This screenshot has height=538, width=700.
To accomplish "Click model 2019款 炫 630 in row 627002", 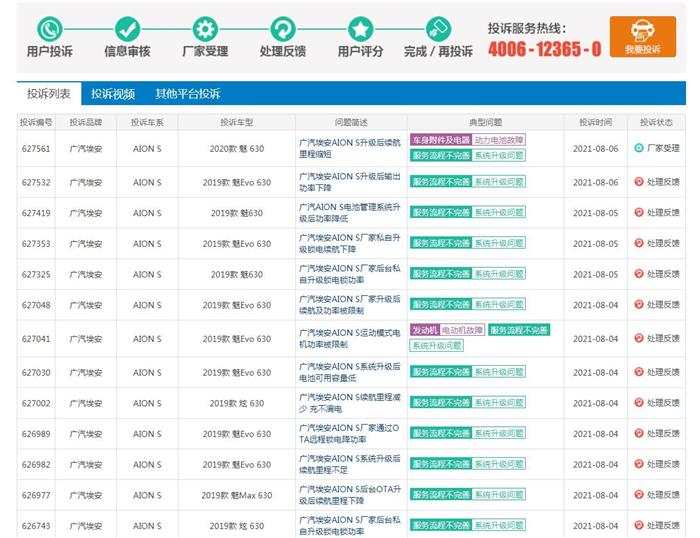I will (x=237, y=403).
